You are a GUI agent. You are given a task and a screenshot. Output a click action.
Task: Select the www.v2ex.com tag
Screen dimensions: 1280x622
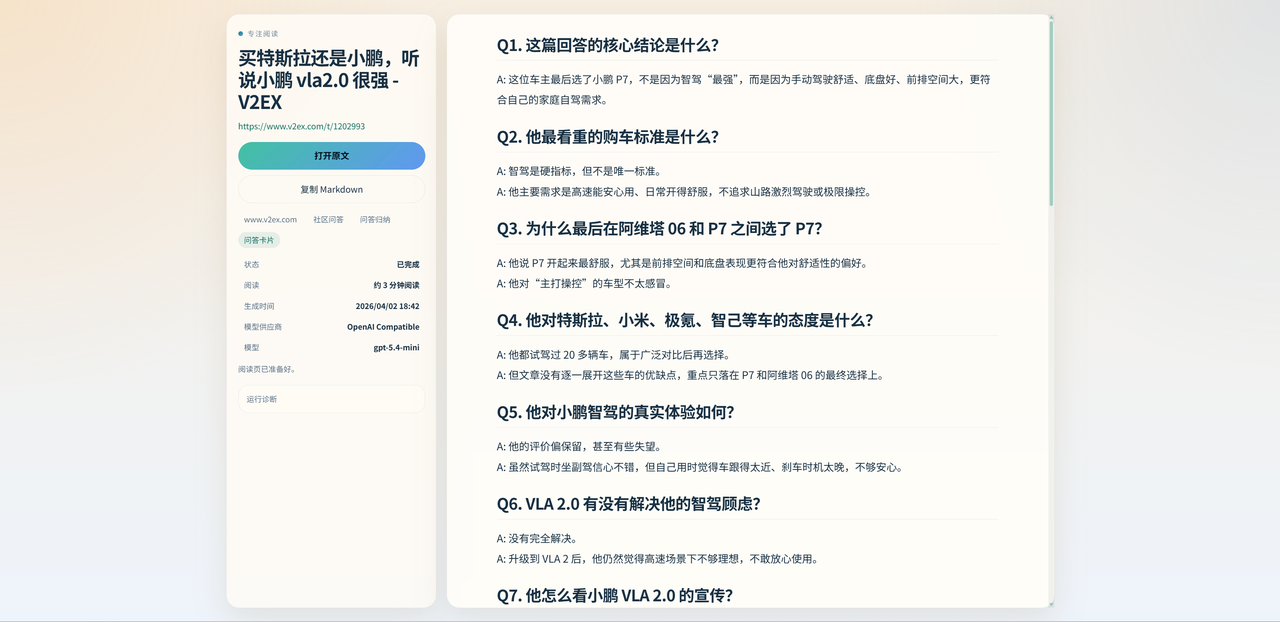pos(270,219)
